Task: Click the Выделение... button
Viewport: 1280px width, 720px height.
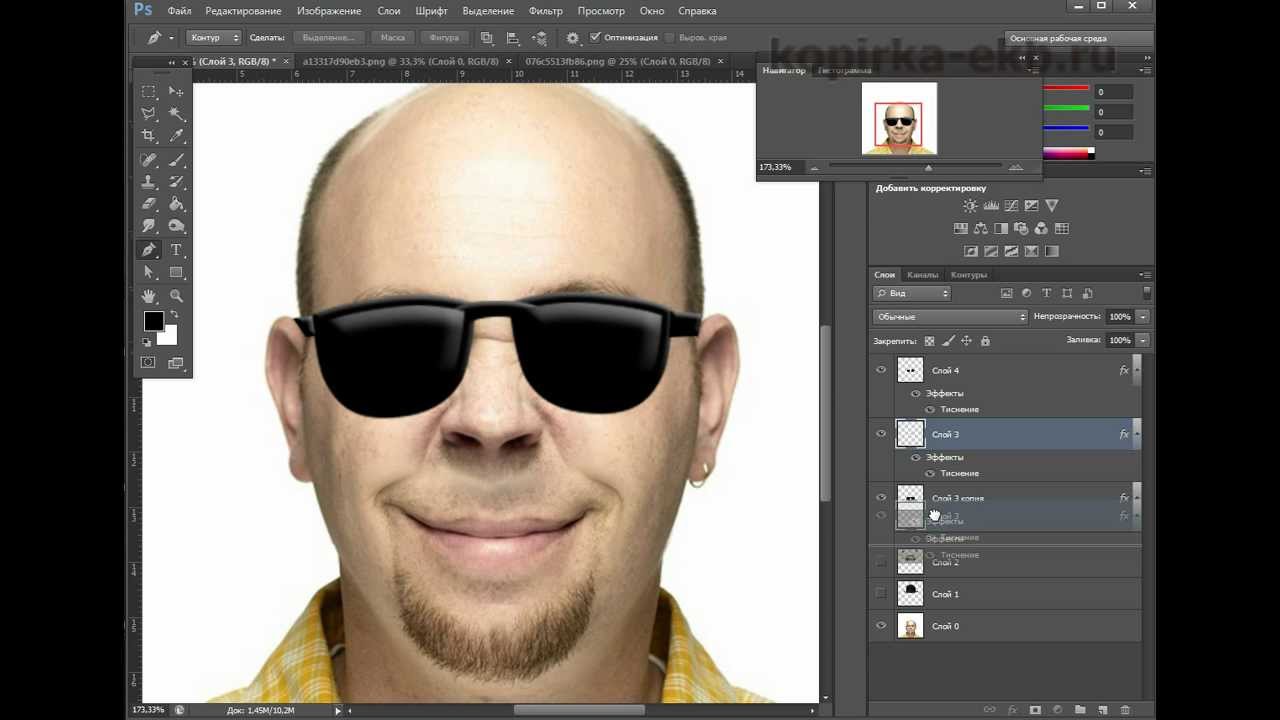Action: pos(328,37)
